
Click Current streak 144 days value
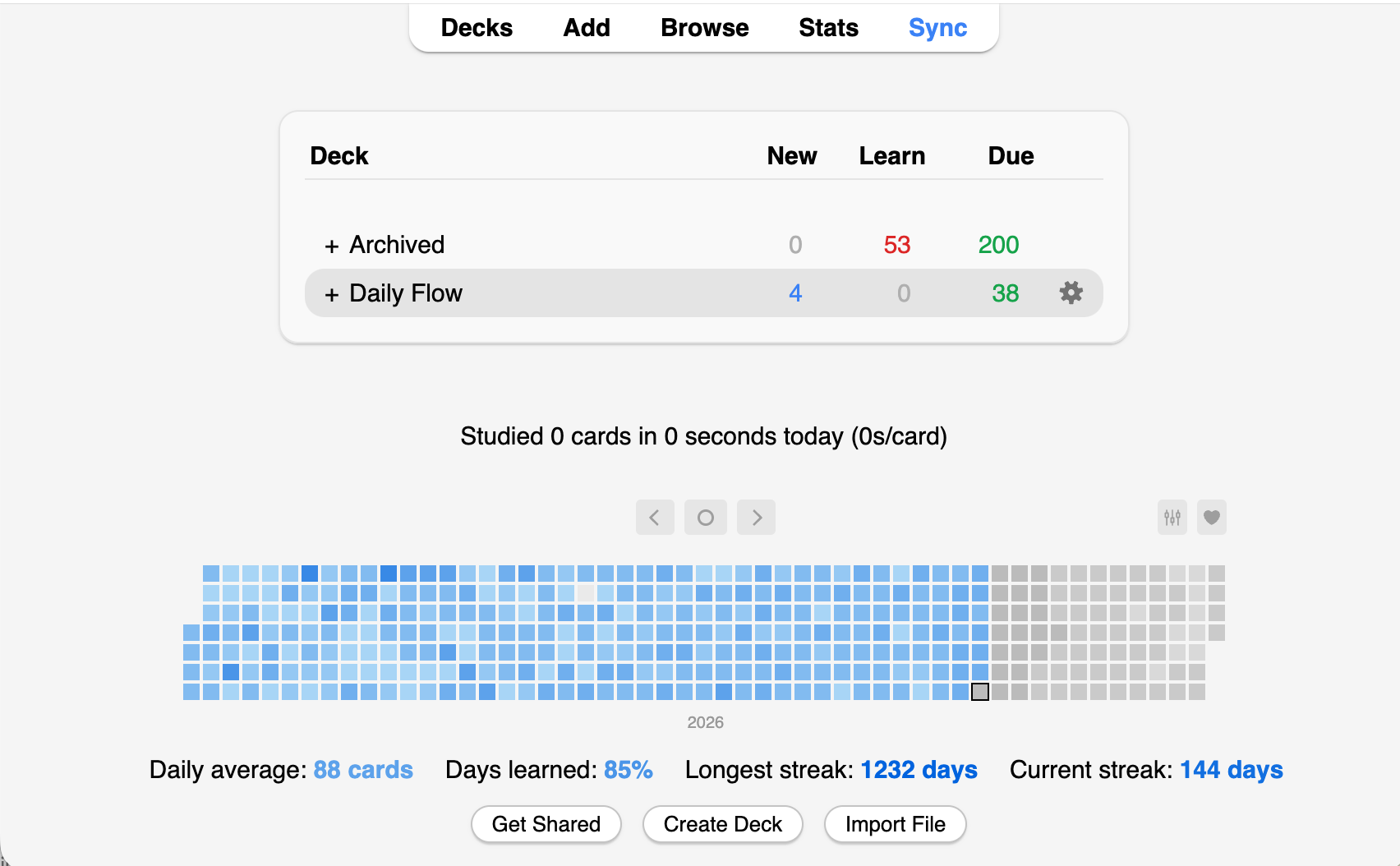(1232, 770)
